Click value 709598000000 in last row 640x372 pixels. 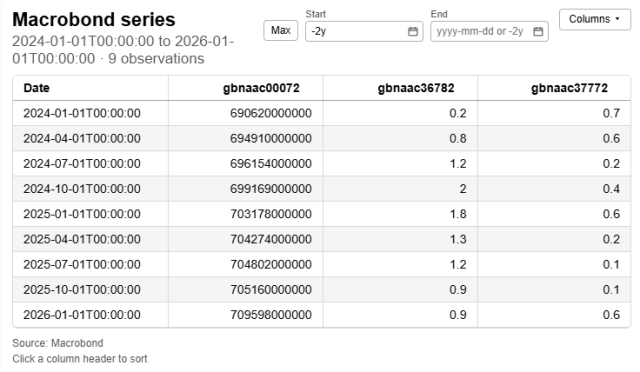271,315
